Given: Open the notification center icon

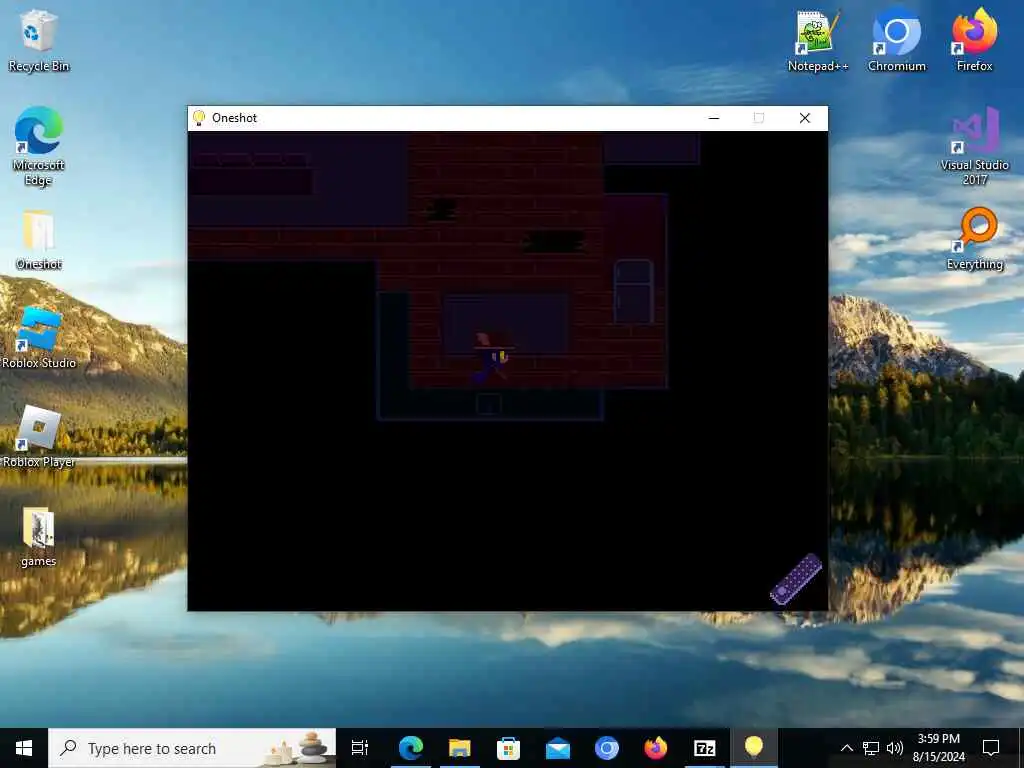Looking at the screenshot, I should [991, 748].
